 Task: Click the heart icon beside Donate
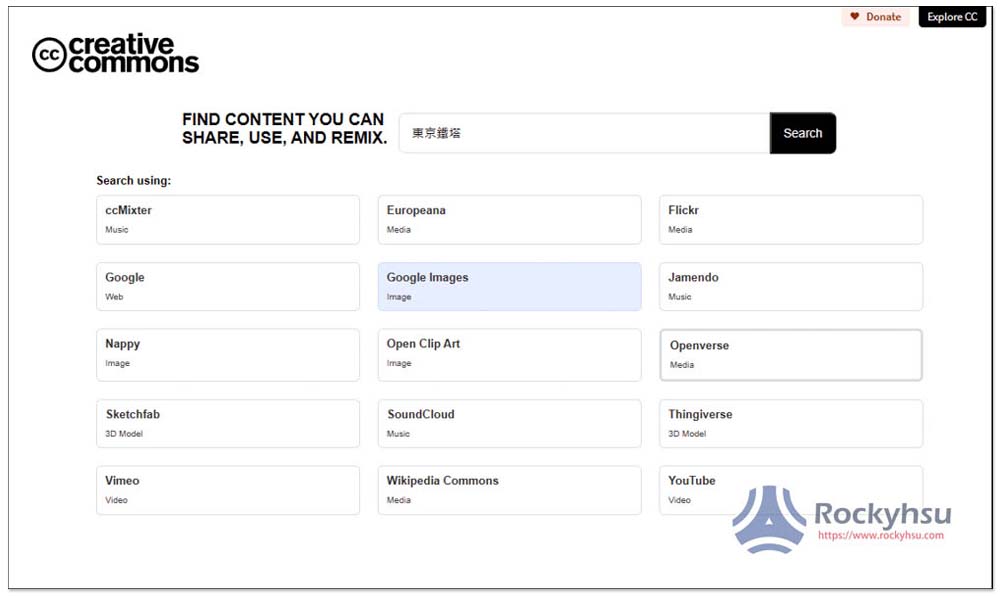click(x=856, y=16)
